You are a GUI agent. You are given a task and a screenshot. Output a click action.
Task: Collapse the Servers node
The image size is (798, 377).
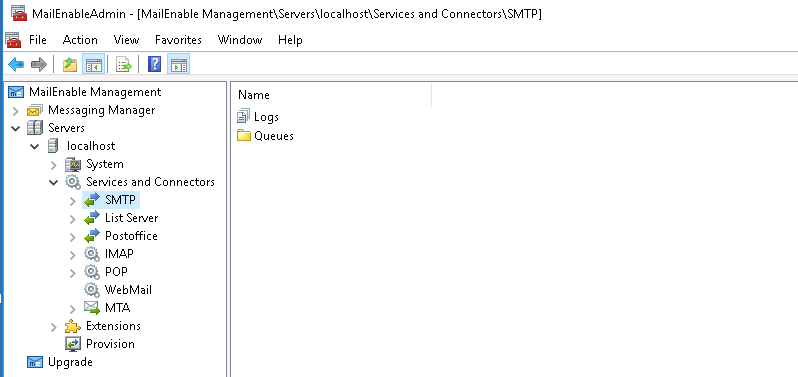tap(16, 128)
